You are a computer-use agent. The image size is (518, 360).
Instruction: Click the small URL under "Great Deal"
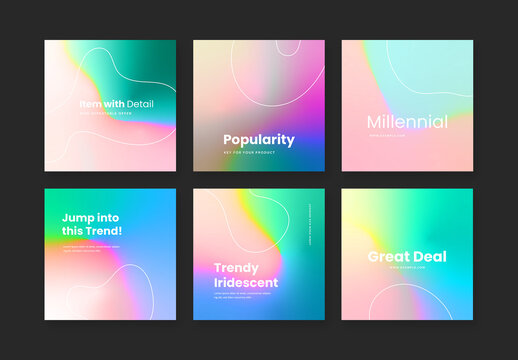(407, 267)
